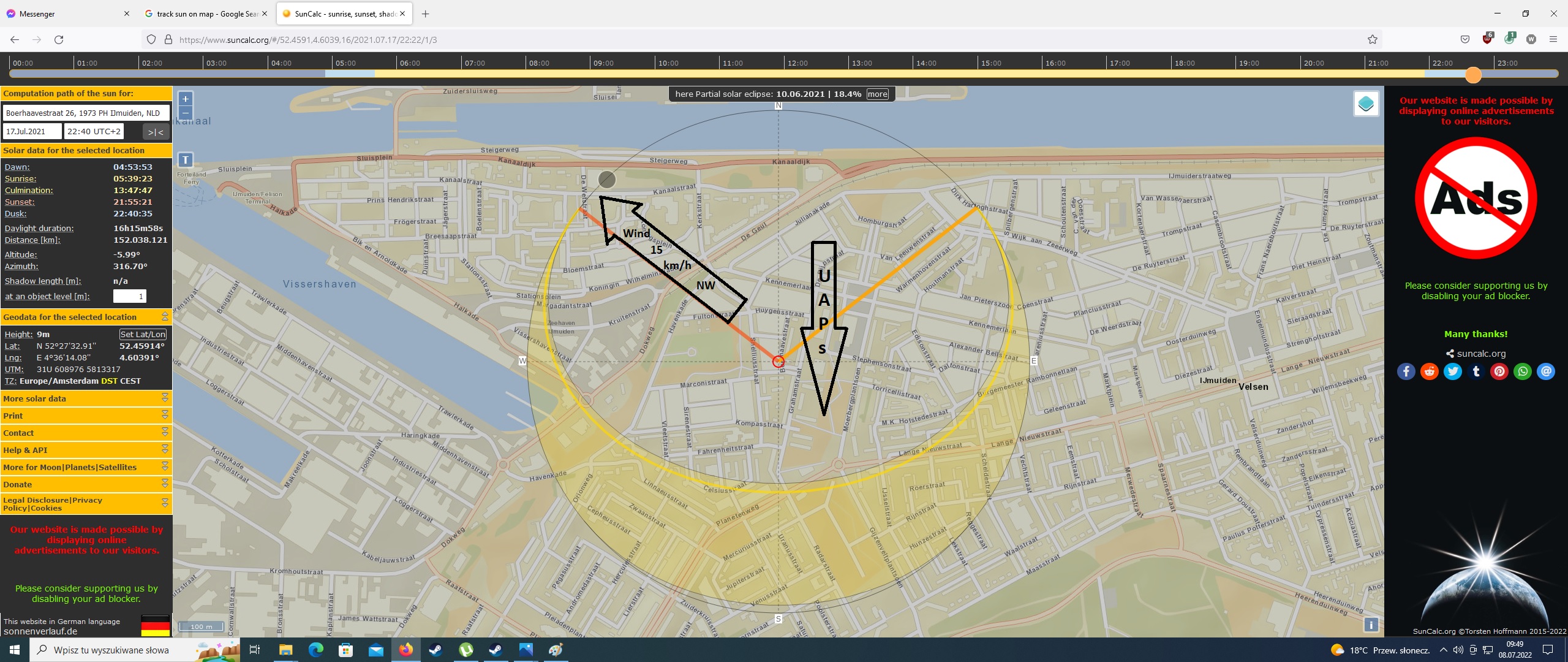Viewport: 1568px width, 662px height.
Task: Click the date field 17.Jul.2021
Action: pos(32,131)
